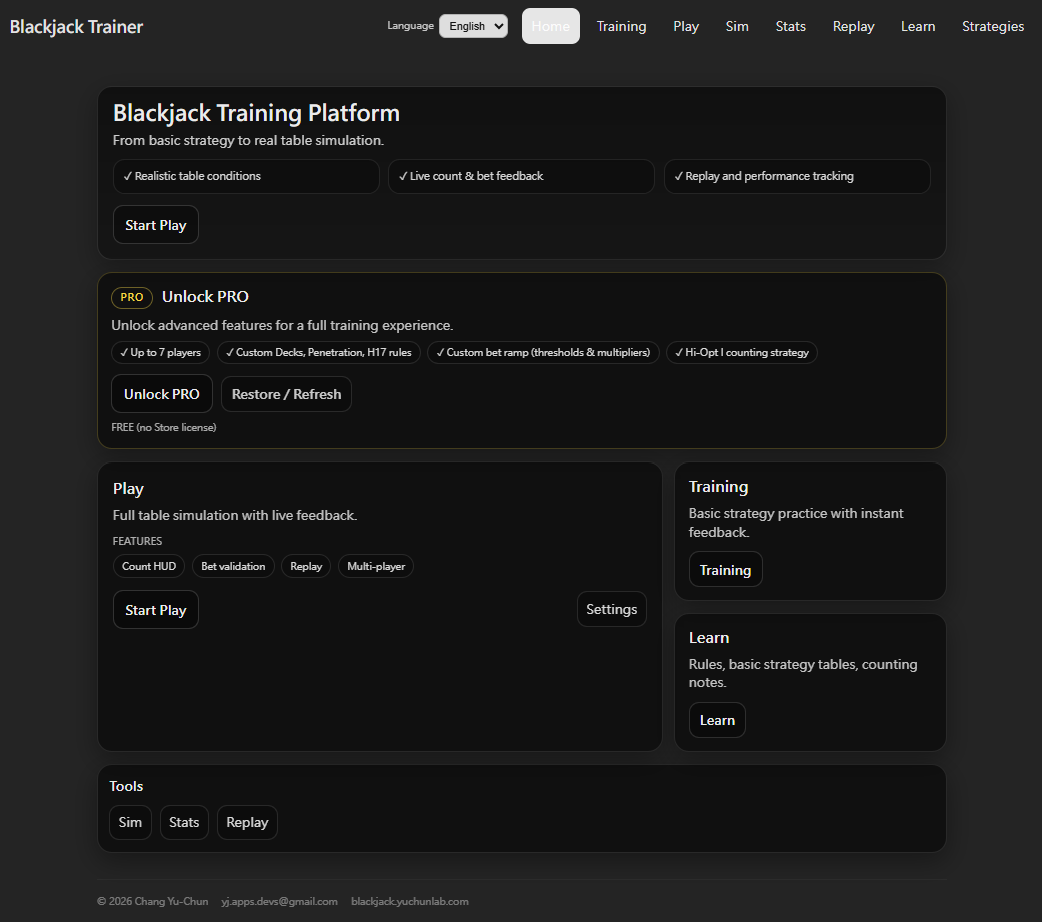Go to Learn in the top navigation

click(918, 26)
